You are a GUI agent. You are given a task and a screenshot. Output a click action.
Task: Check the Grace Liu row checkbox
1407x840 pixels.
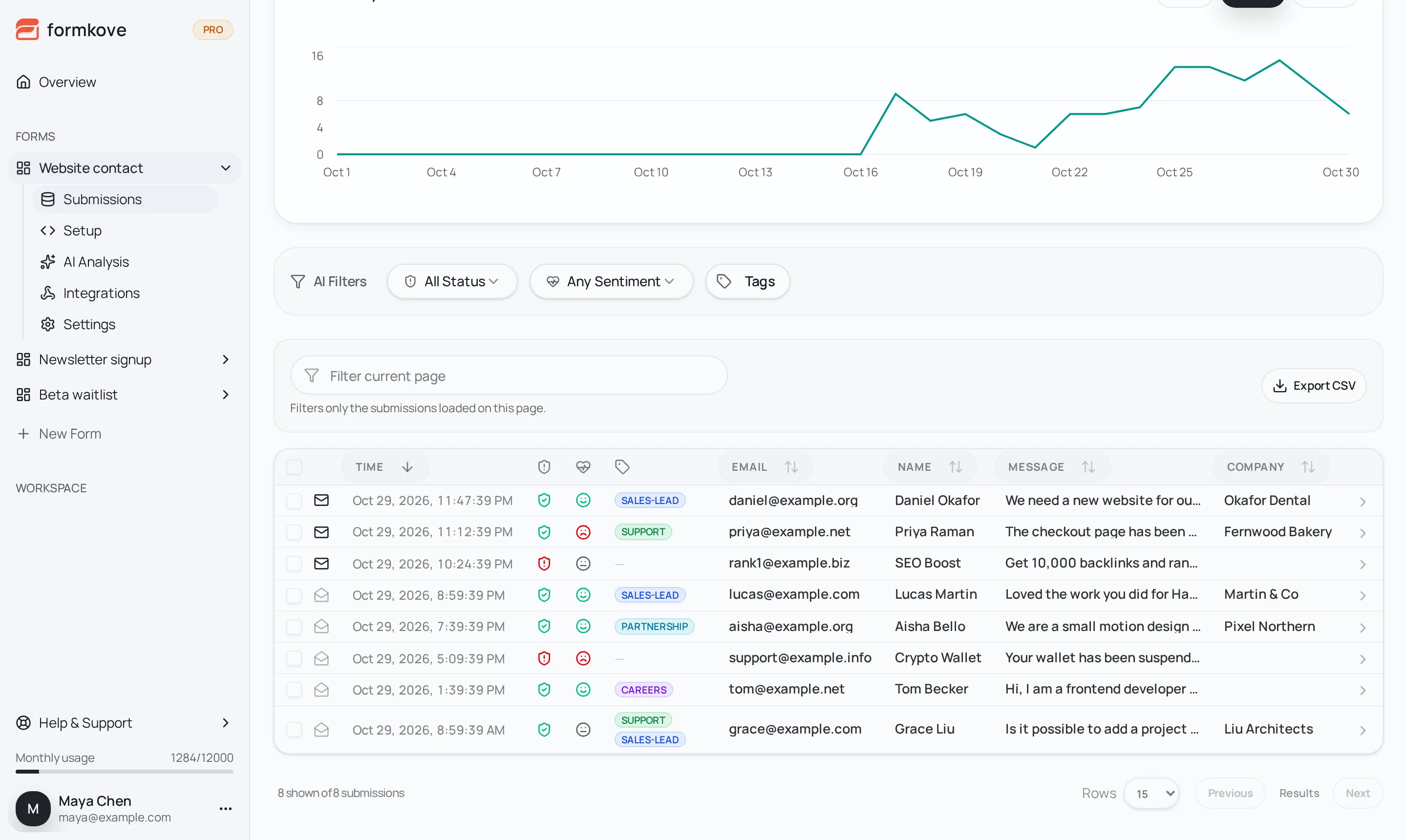(x=294, y=730)
